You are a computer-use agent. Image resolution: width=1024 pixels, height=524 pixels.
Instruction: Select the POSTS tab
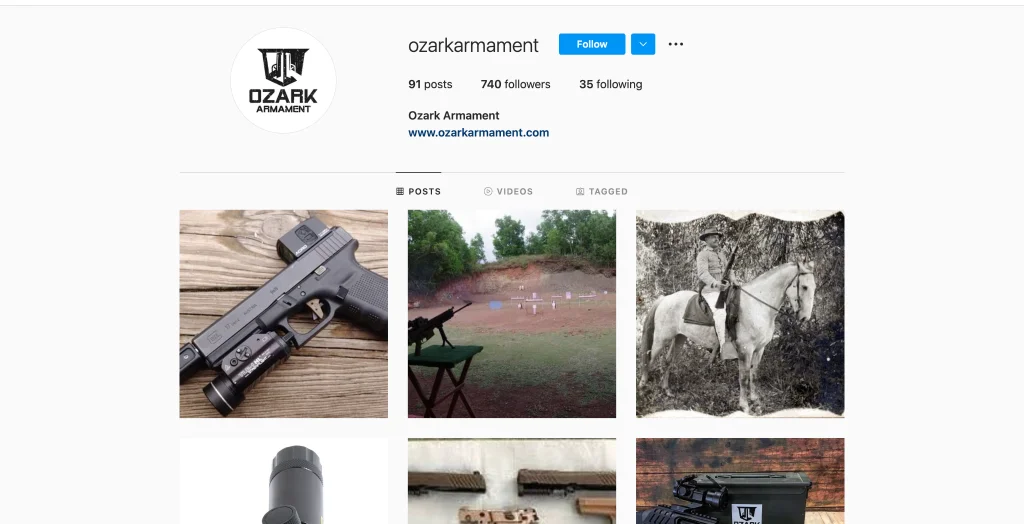419,191
